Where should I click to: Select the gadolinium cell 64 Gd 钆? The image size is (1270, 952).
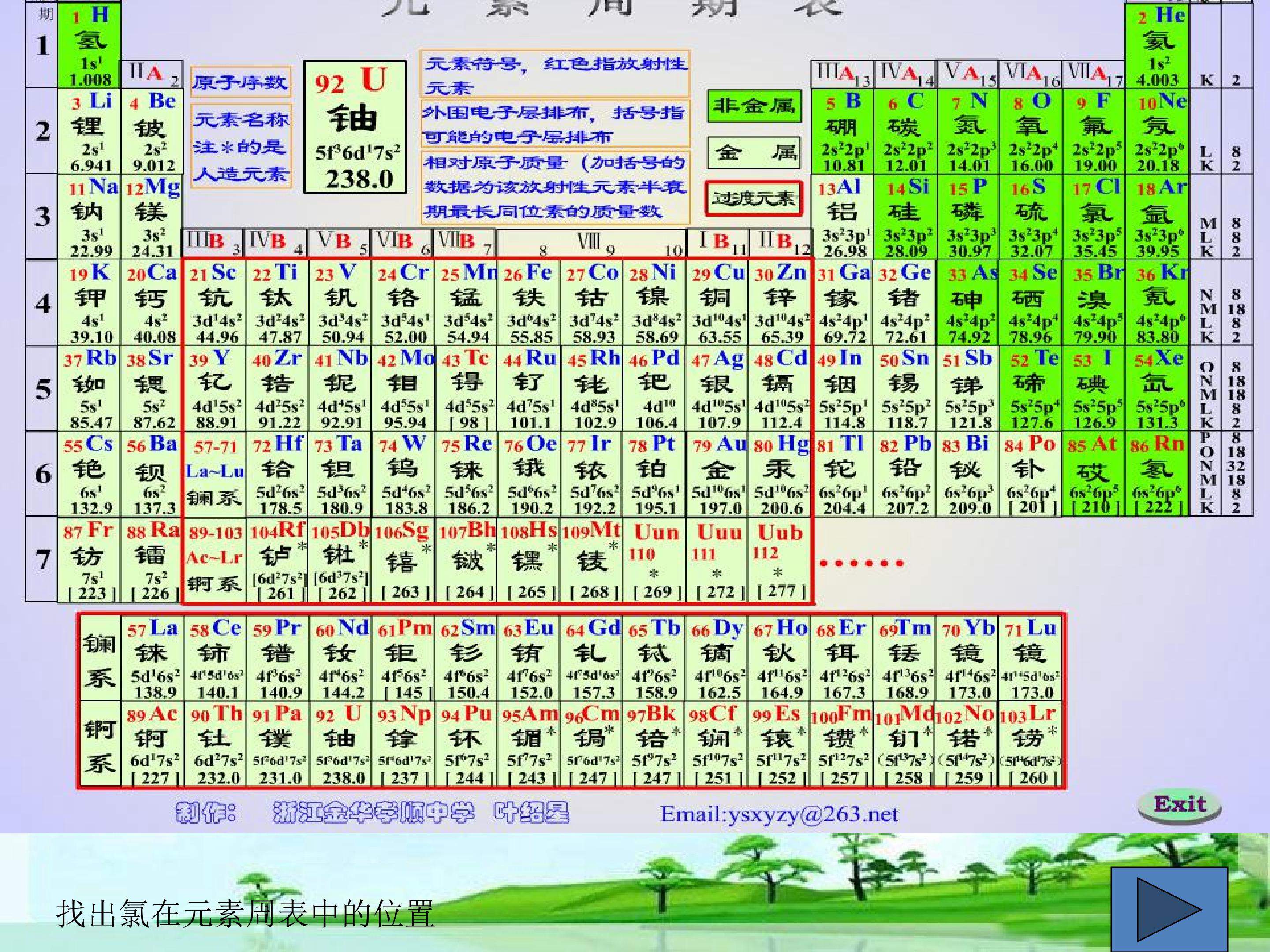[x=592, y=658]
